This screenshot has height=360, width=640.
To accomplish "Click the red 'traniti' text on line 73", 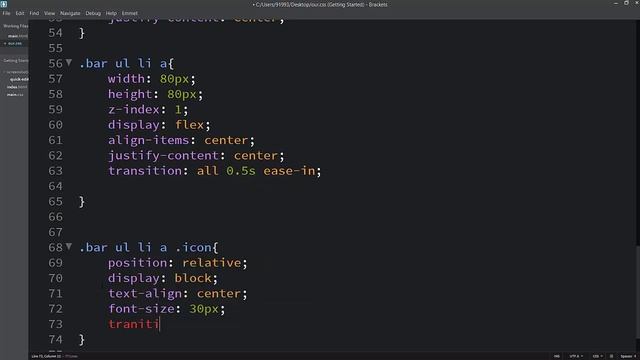I will 133,324.
